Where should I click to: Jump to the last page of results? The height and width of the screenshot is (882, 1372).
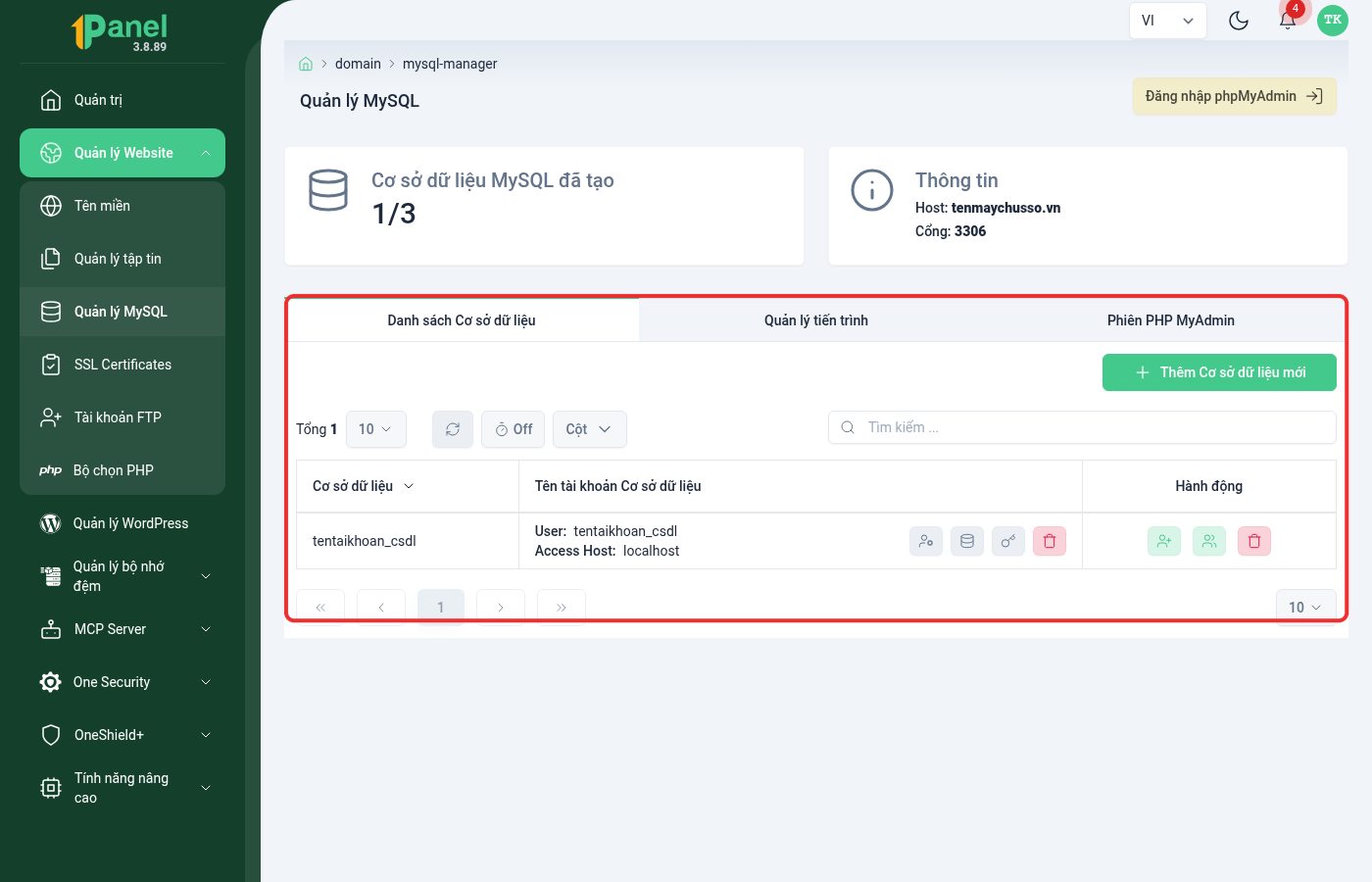[562, 608]
